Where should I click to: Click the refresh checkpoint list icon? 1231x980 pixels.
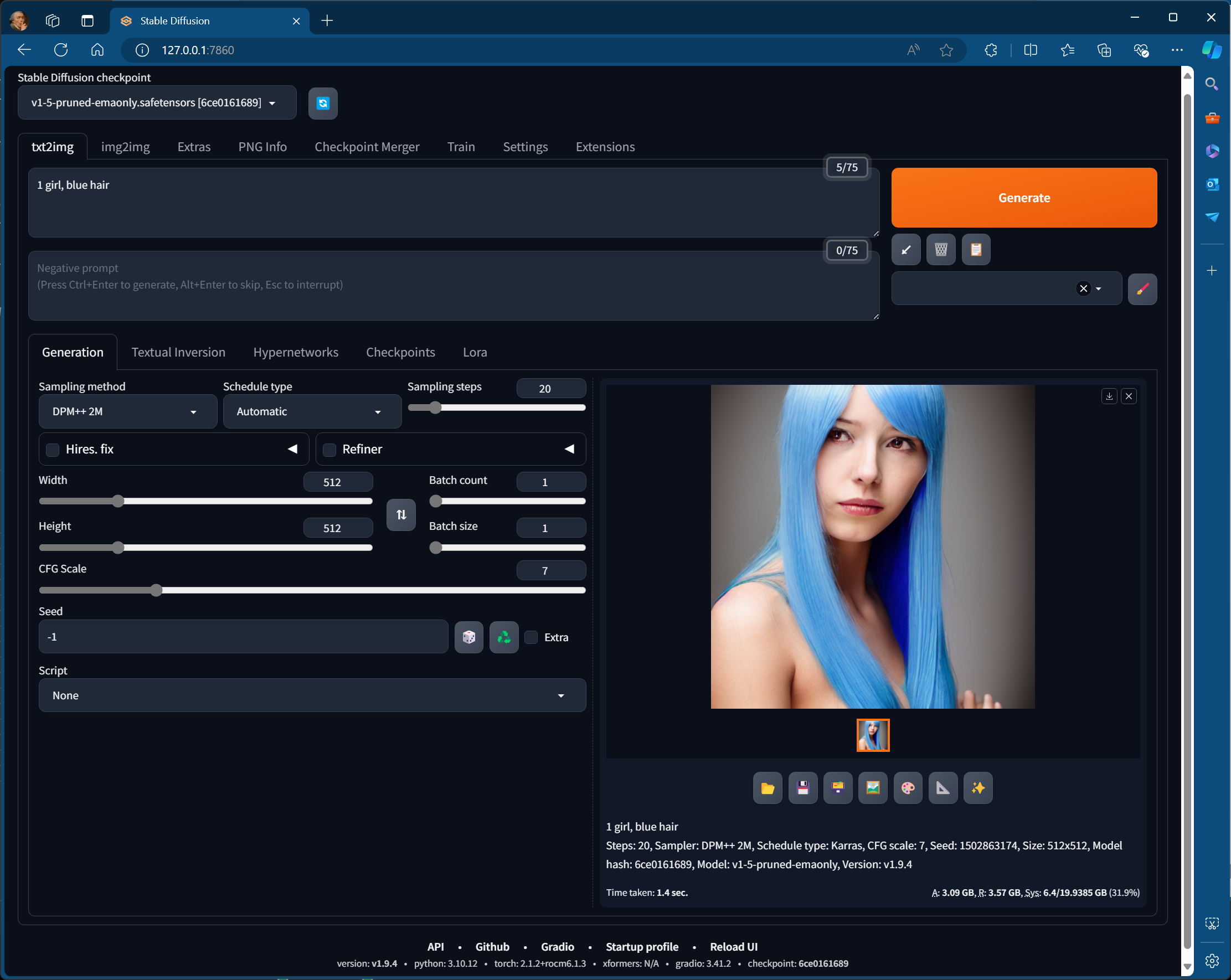pos(323,104)
